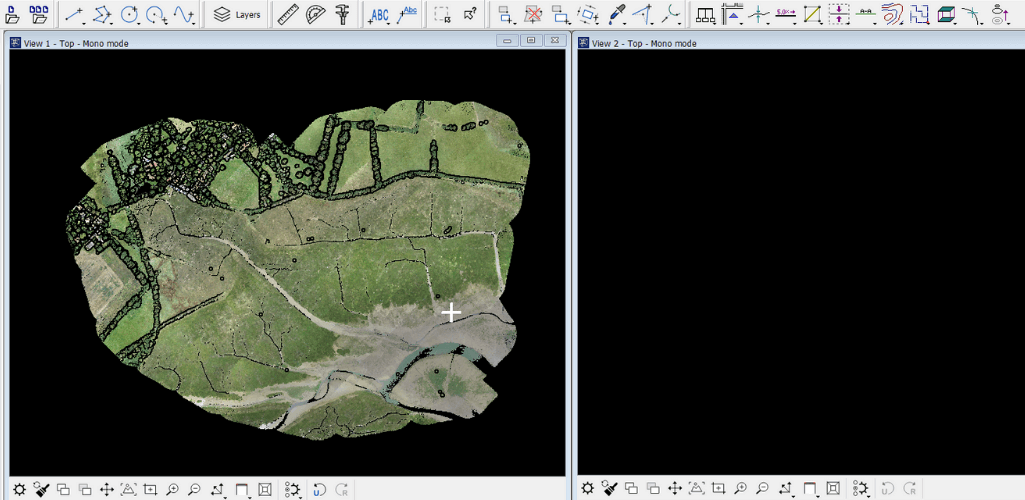Open the circle tool dropdown arrow
The image size is (1025, 500).
coord(139,21)
